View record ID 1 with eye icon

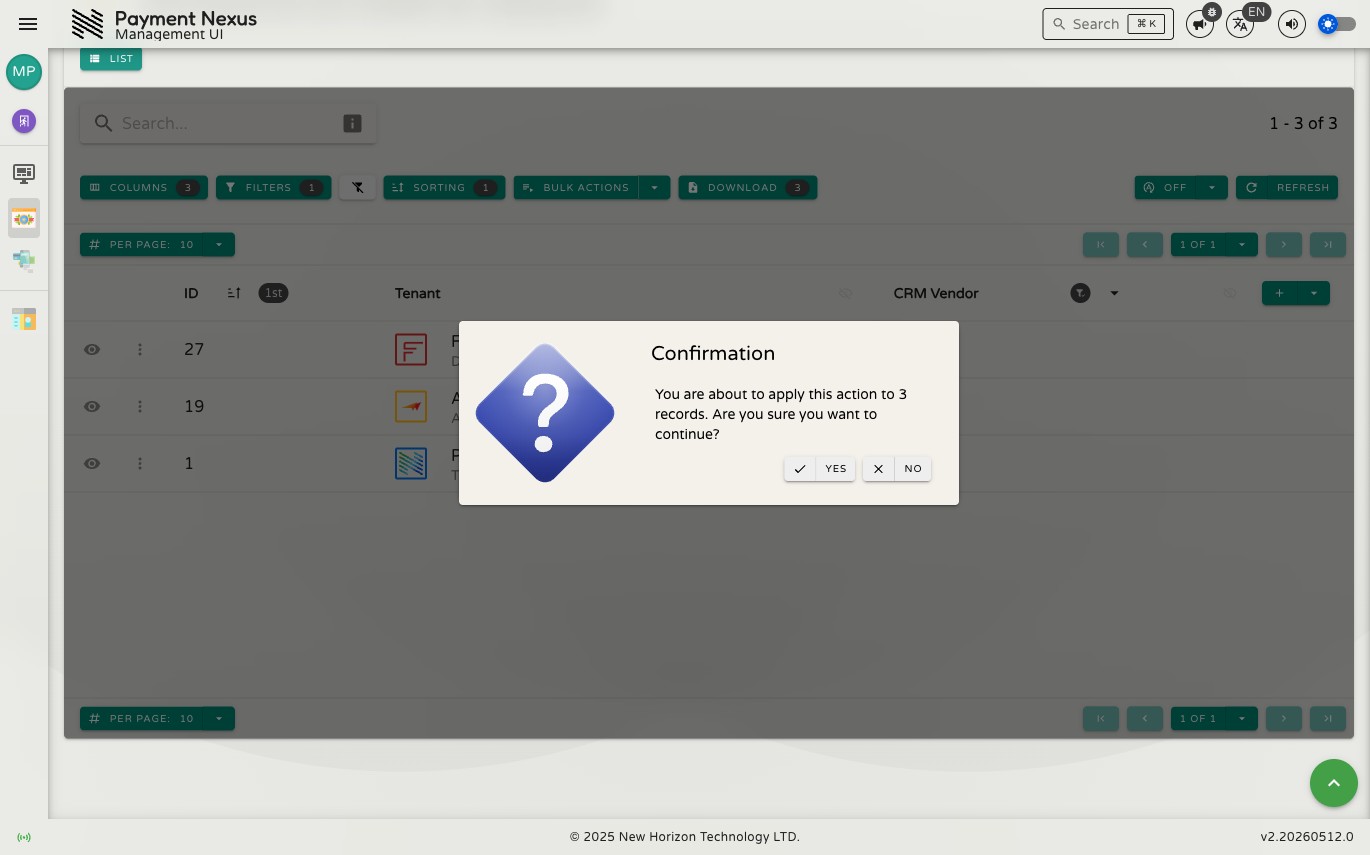click(92, 463)
